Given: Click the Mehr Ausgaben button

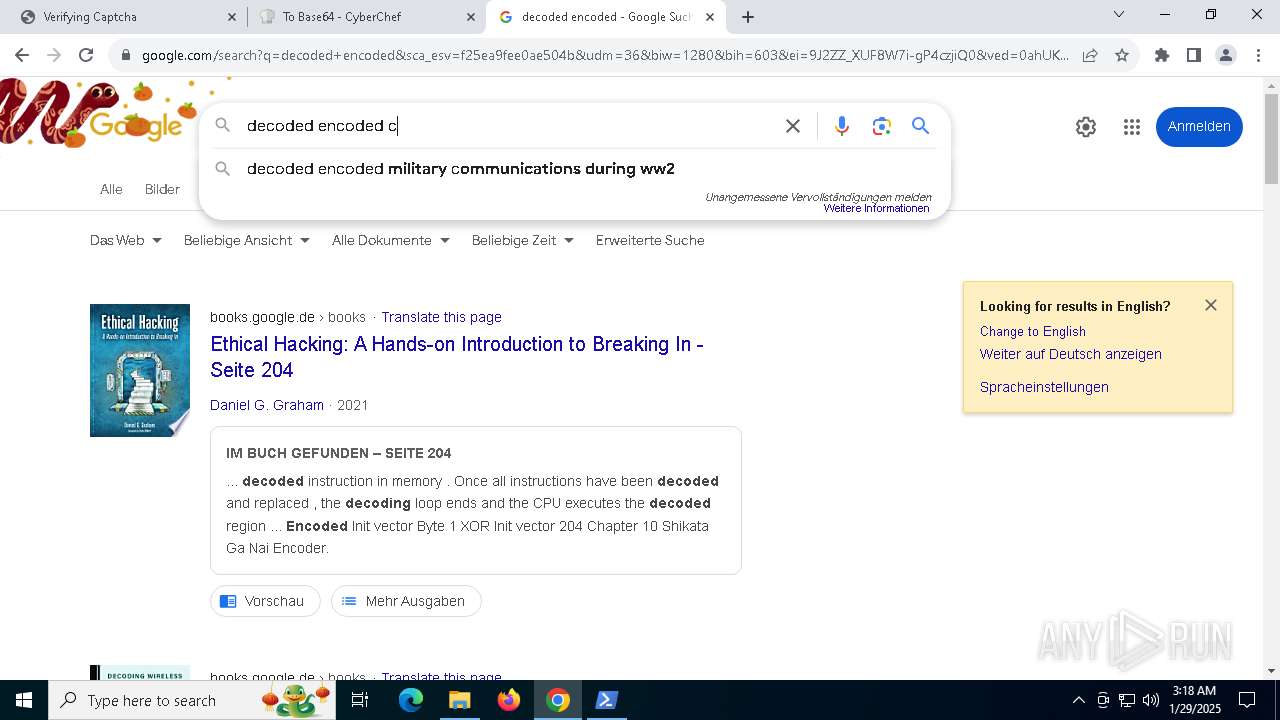Looking at the screenshot, I should [406, 601].
